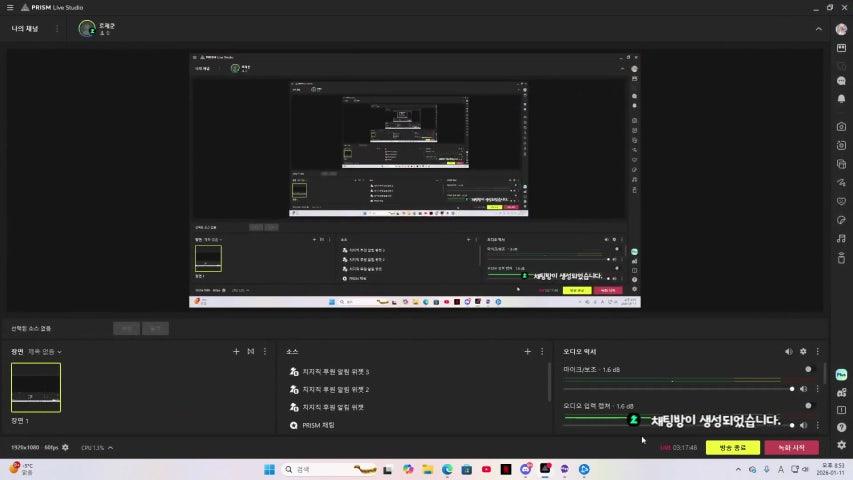Open audio mixer settings gear

(x=803, y=352)
